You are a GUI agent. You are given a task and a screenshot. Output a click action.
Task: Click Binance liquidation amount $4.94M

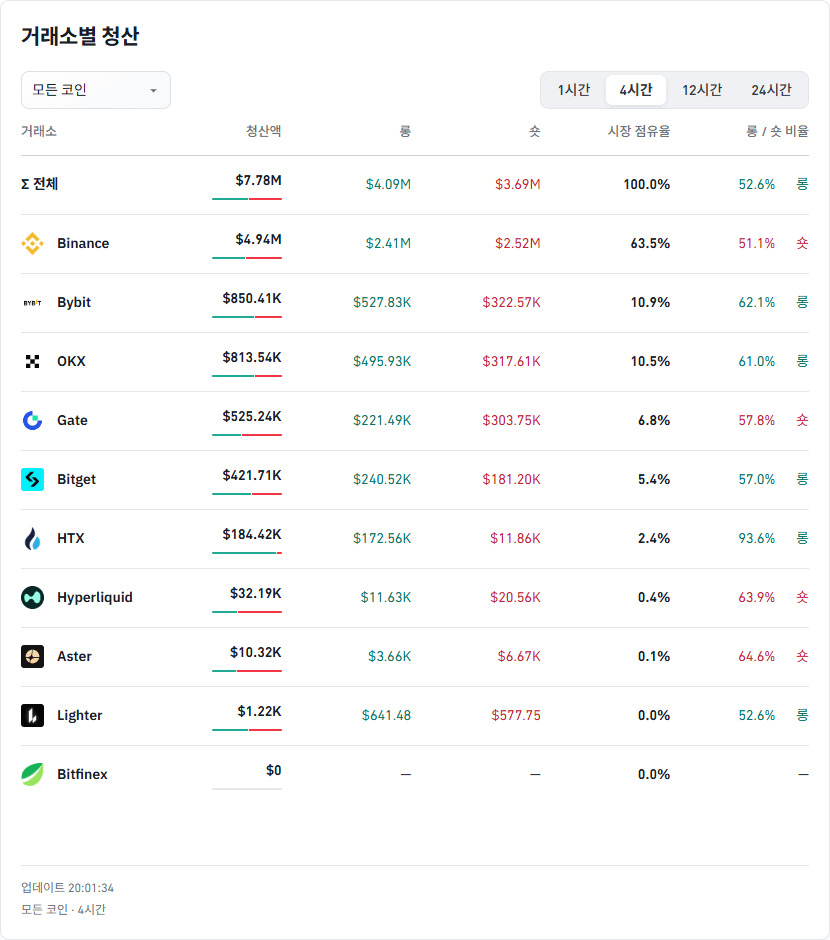pos(258,239)
